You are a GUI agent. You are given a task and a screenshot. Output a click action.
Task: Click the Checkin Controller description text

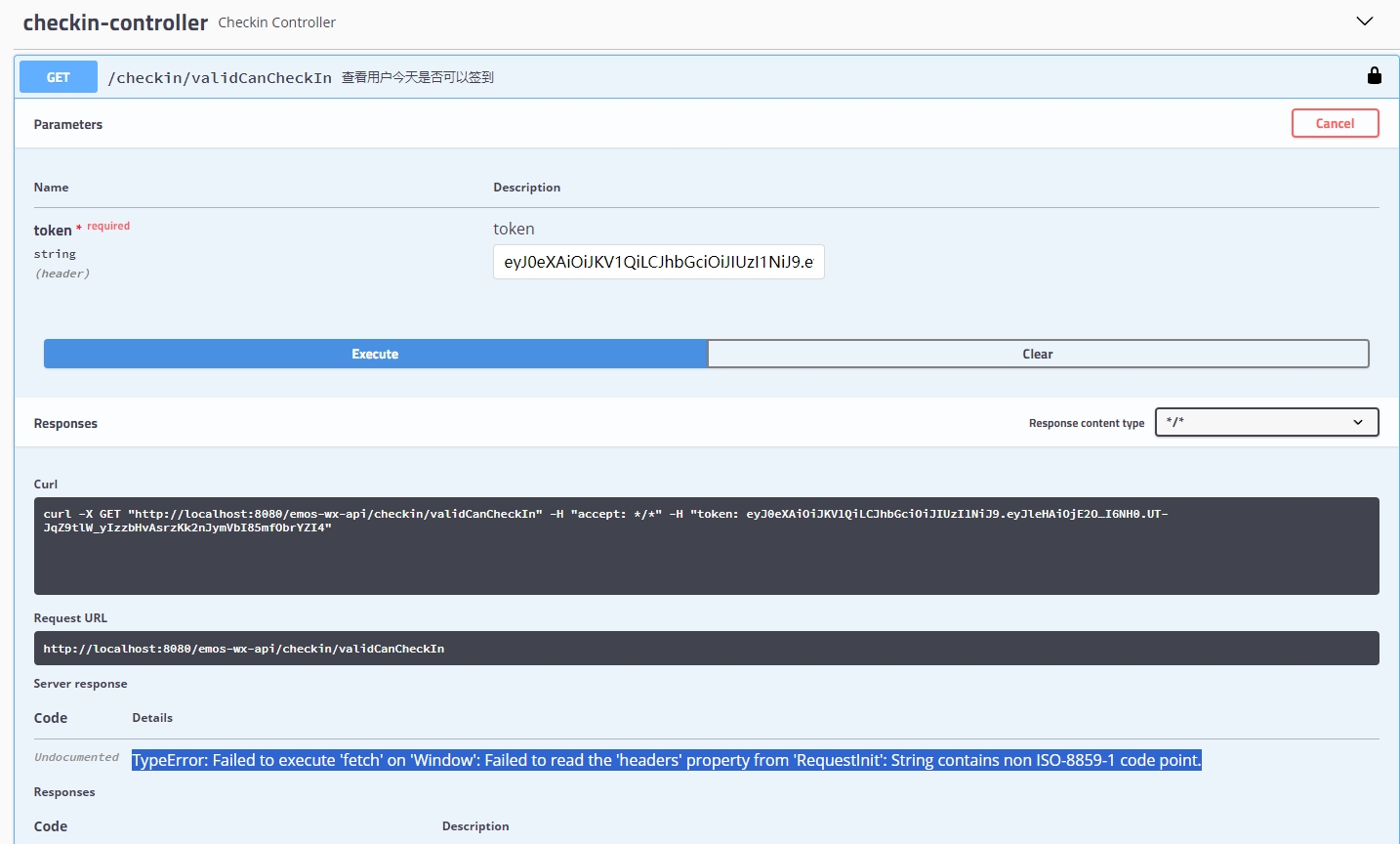276,22
